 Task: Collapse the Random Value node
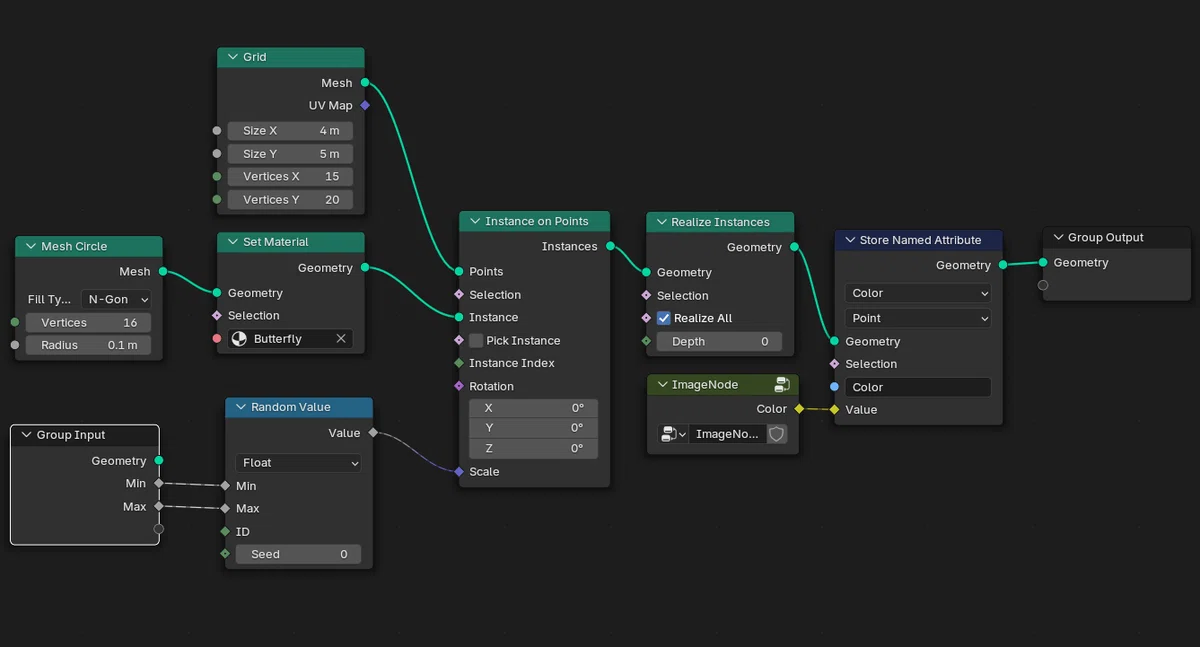[x=241, y=407]
